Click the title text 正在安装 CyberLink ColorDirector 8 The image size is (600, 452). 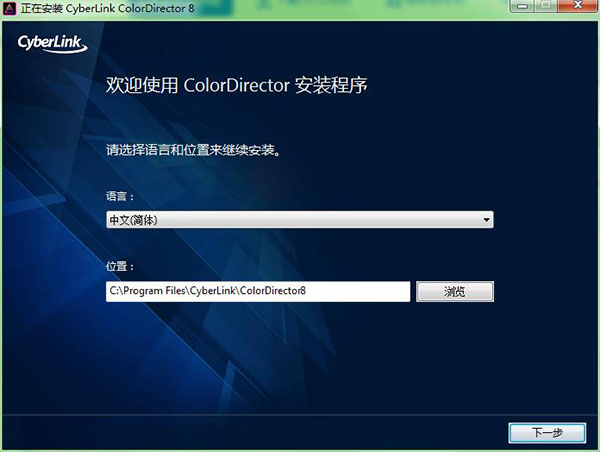pos(108,8)
